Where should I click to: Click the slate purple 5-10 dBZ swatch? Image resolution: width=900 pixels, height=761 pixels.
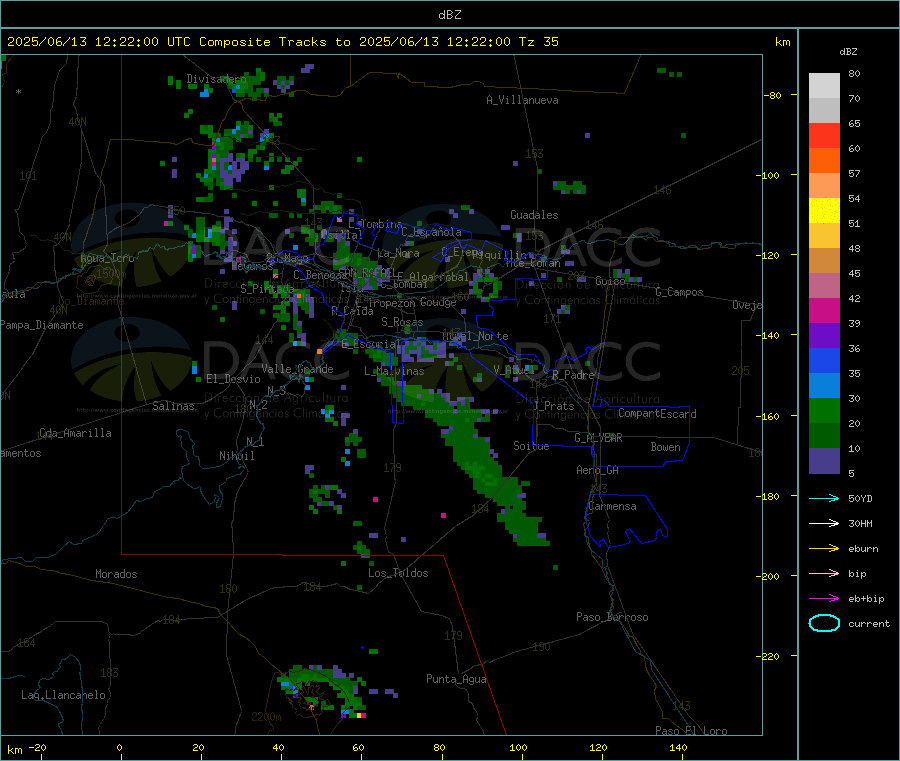(824, 461)
